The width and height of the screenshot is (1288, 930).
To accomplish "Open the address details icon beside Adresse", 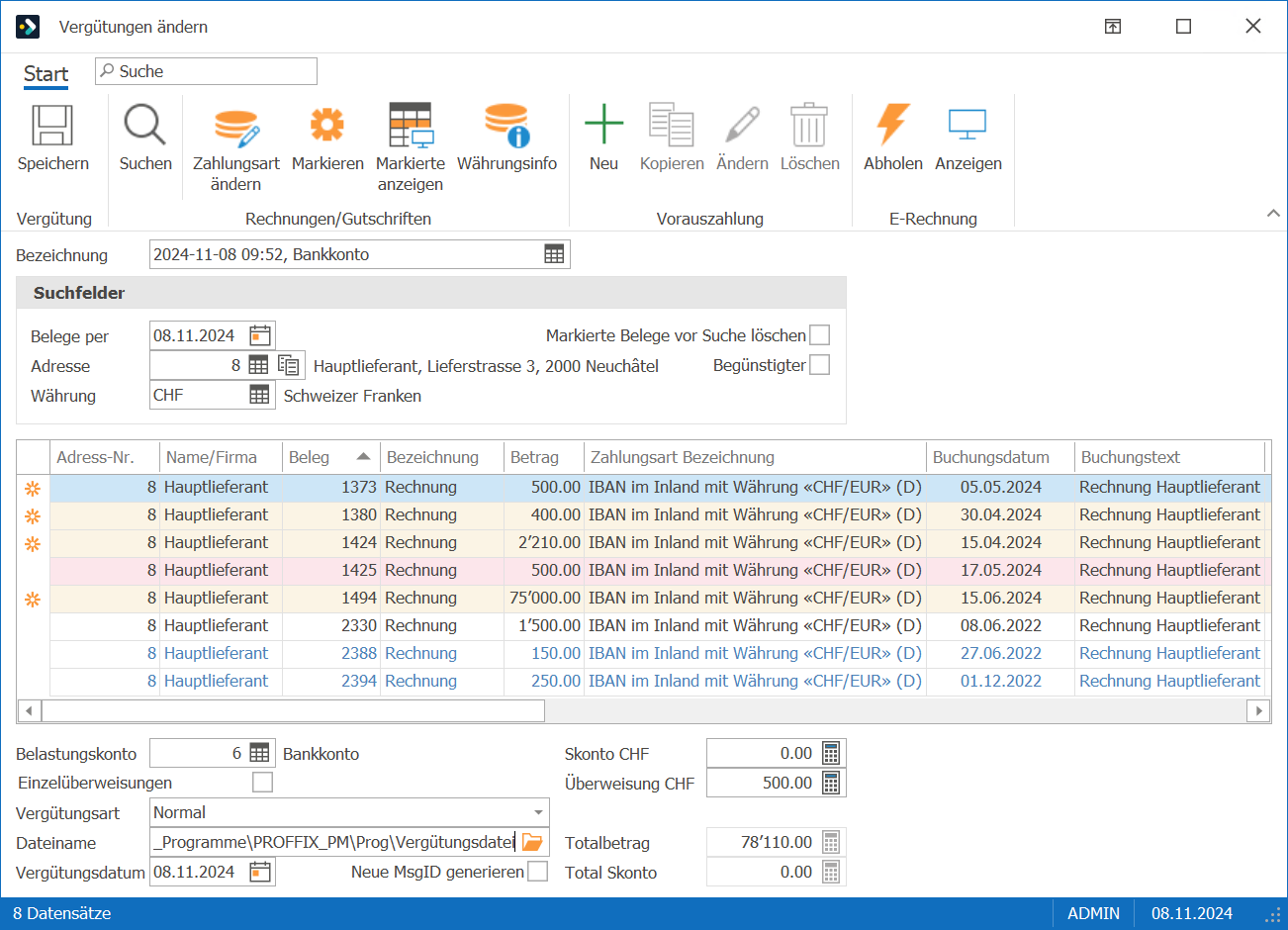I will pos(289,365).
